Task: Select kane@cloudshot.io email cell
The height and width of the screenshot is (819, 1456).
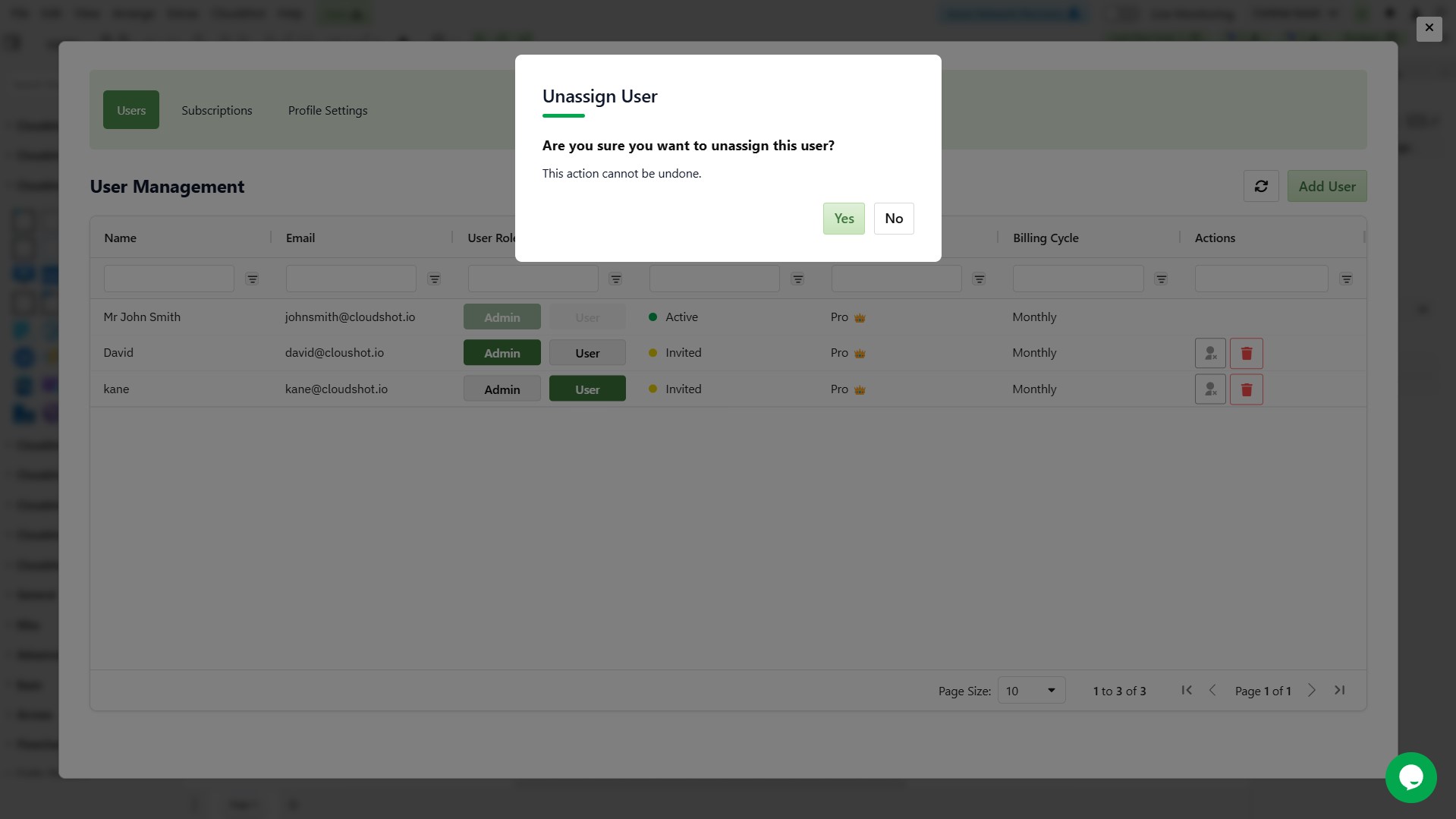Action: (x=336, y=389)
